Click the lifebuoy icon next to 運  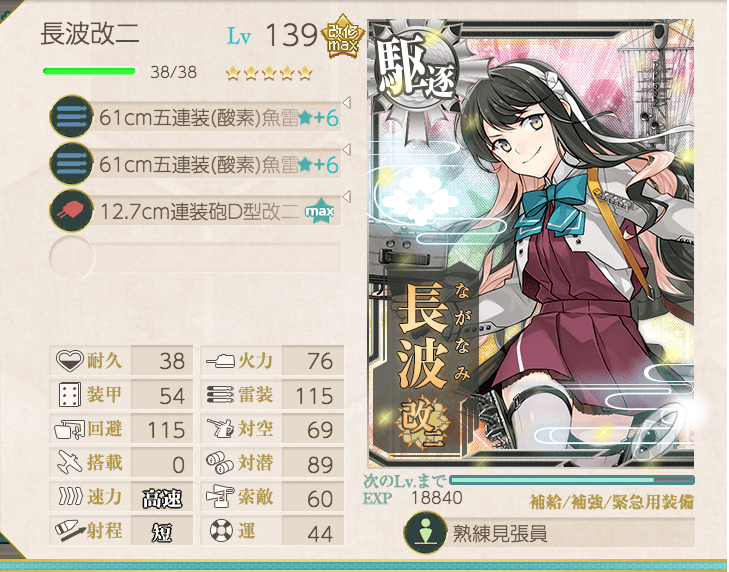221,531
